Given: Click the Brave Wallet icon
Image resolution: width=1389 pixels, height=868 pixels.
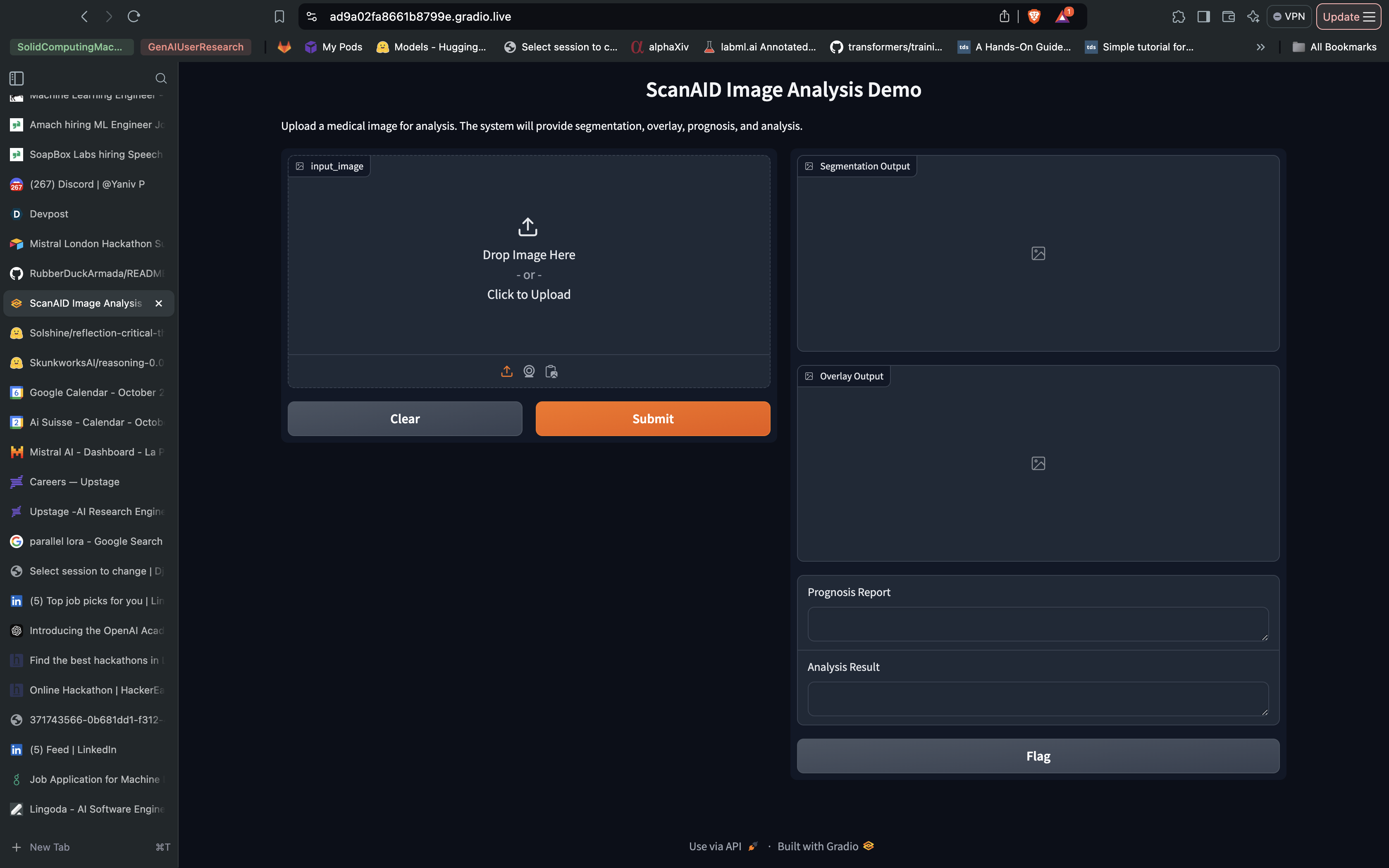Looking at the screenshot, I should point(1228,17).
